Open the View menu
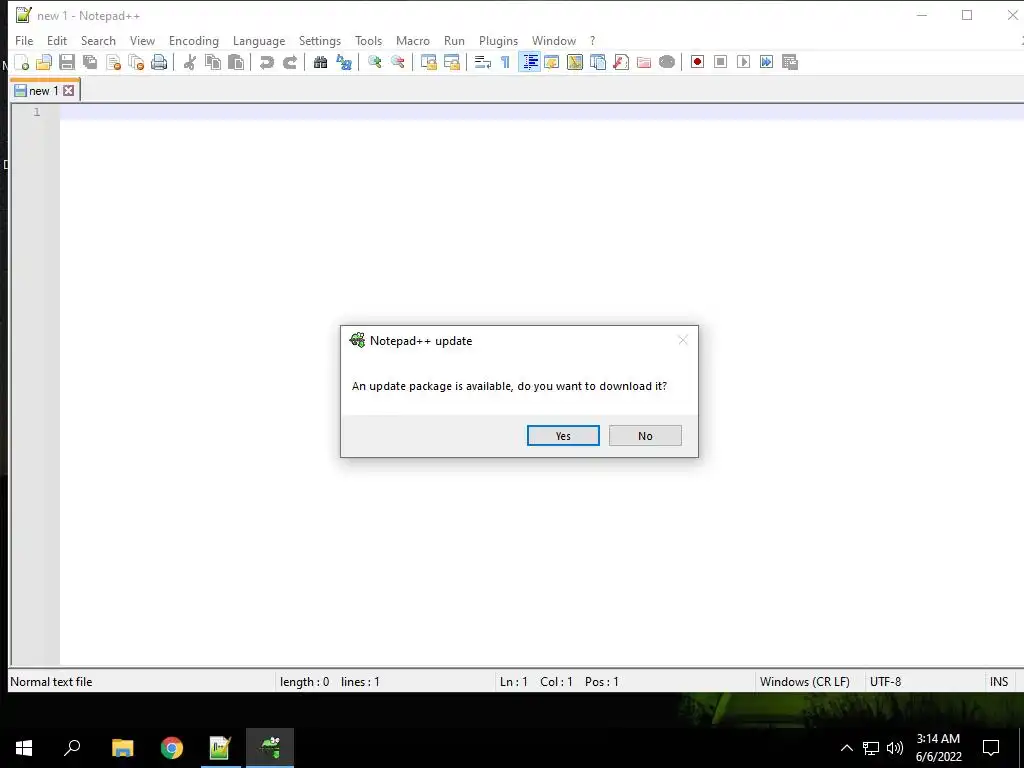1024x768 pixels. click(x=142, y=40)
